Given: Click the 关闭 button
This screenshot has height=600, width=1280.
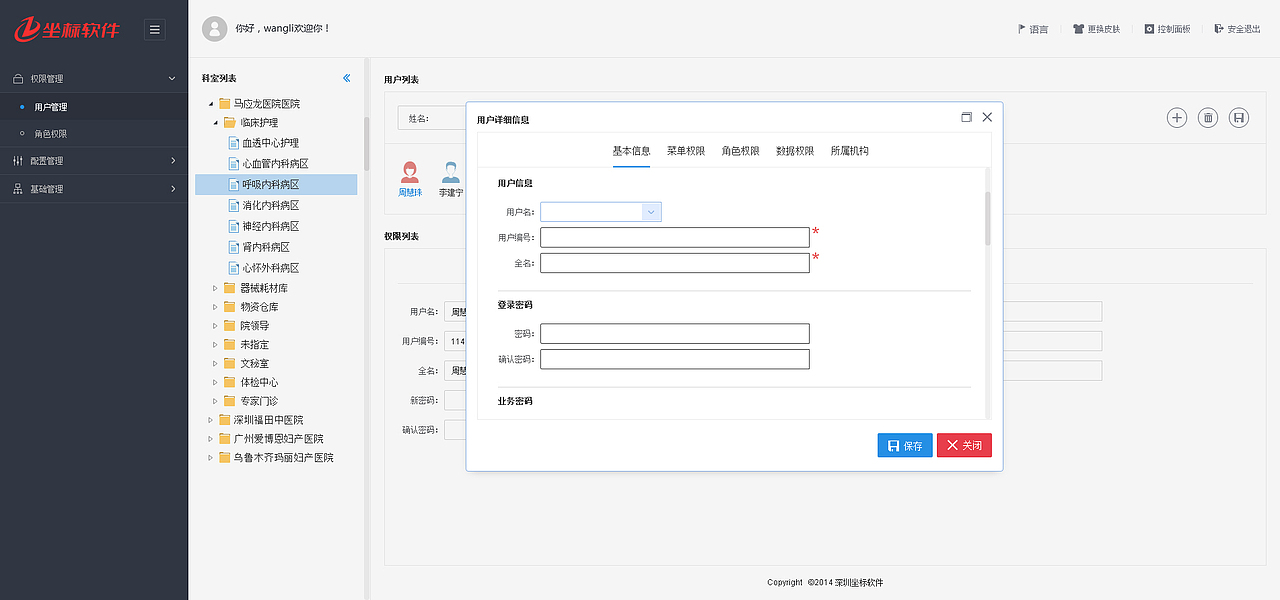Looking at the screenshot, I should tap(964, 445).
